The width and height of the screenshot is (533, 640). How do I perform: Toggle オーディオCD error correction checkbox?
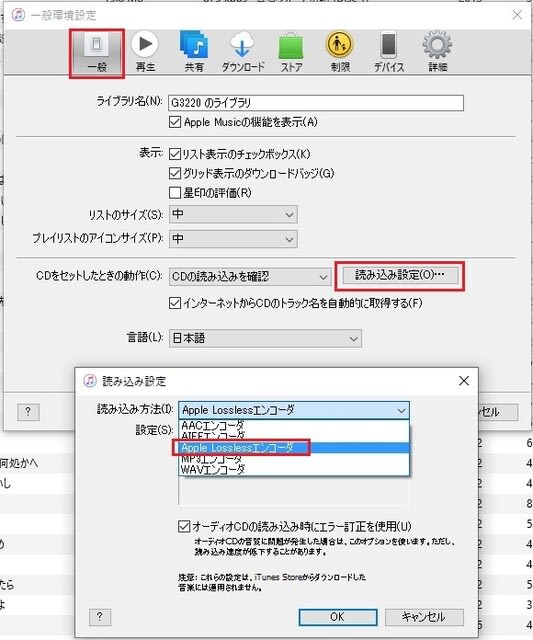(184, 527)
